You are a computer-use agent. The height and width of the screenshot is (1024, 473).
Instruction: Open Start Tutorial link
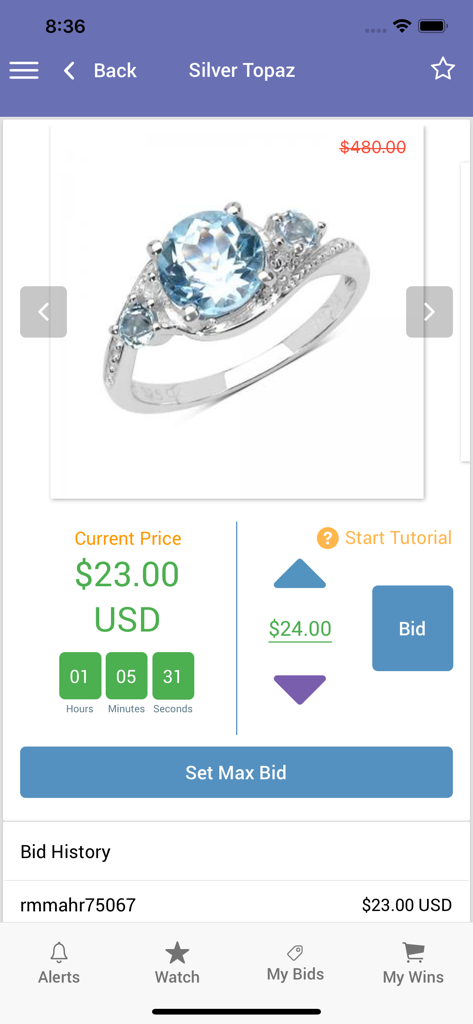[398, 537]
